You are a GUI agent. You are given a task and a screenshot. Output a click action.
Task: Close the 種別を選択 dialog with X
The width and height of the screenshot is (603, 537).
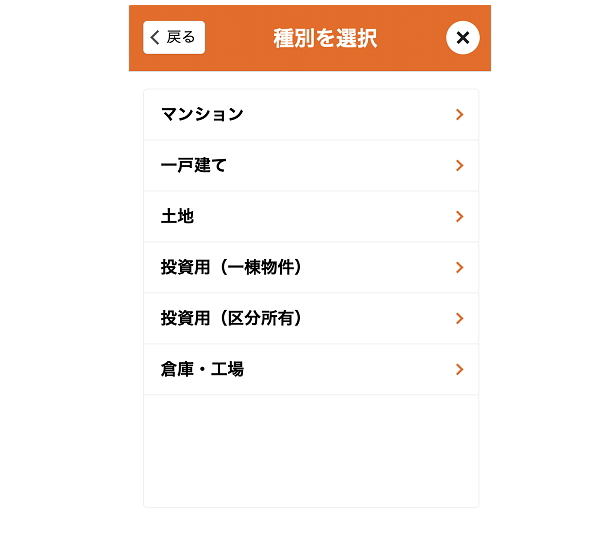pyautogui.click(x=463, y=38)
